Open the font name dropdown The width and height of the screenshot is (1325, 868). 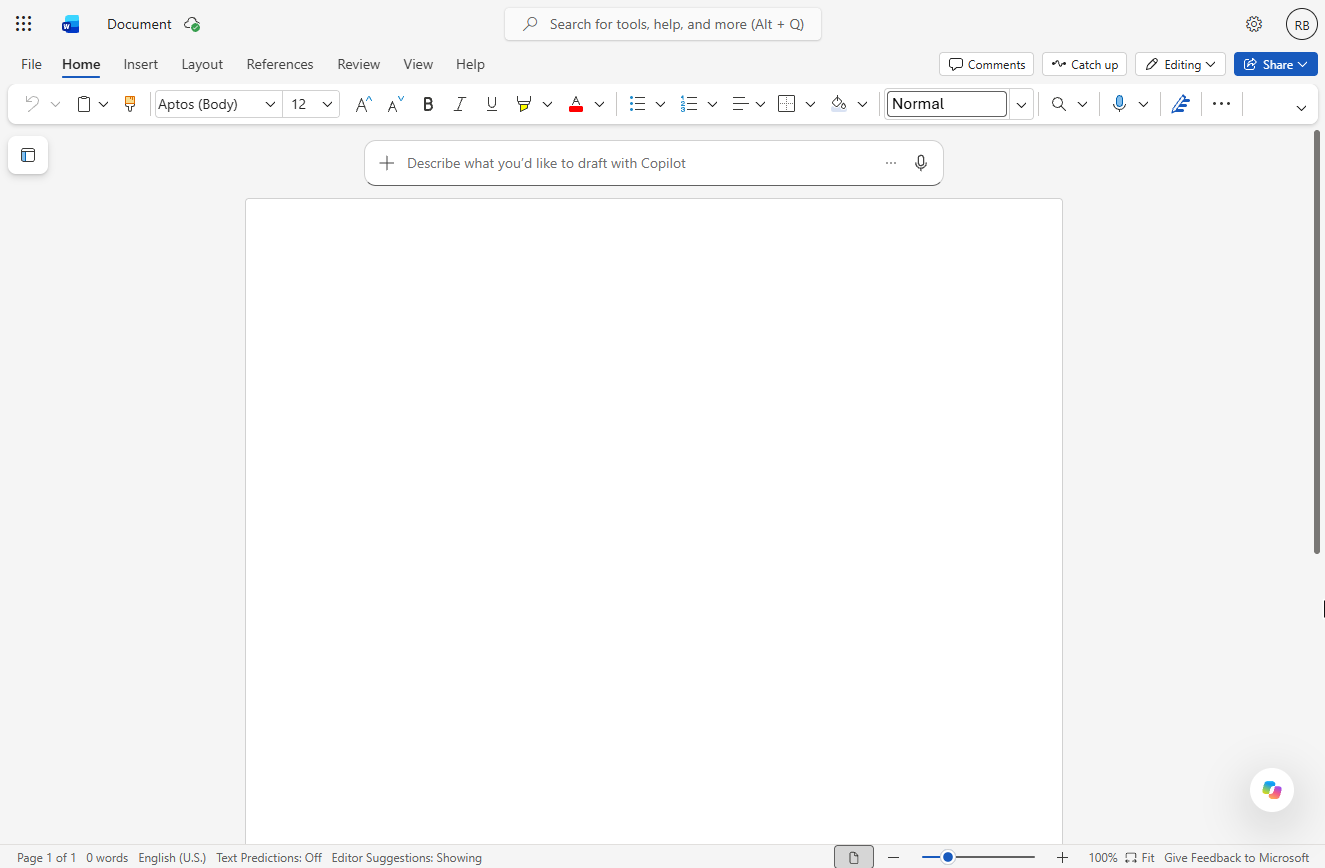270,104
